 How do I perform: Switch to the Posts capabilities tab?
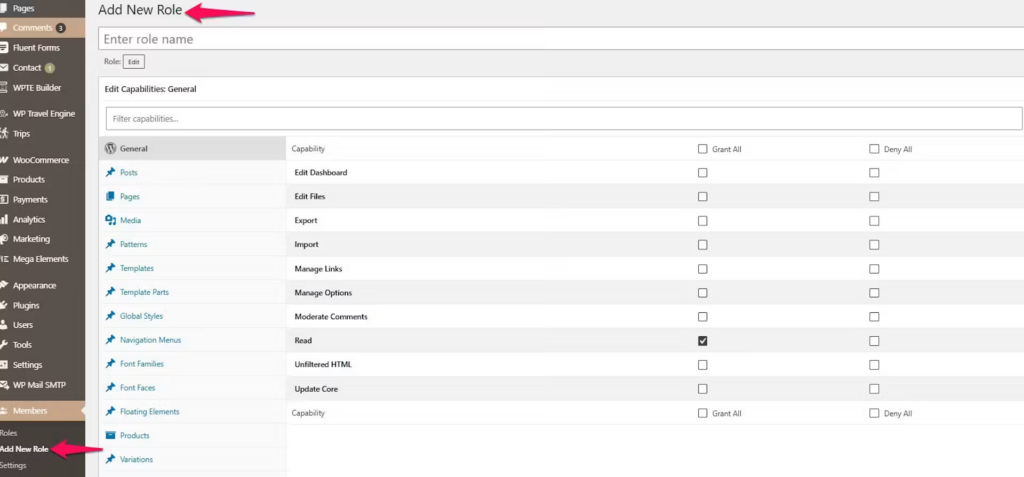tap(193, 173)
